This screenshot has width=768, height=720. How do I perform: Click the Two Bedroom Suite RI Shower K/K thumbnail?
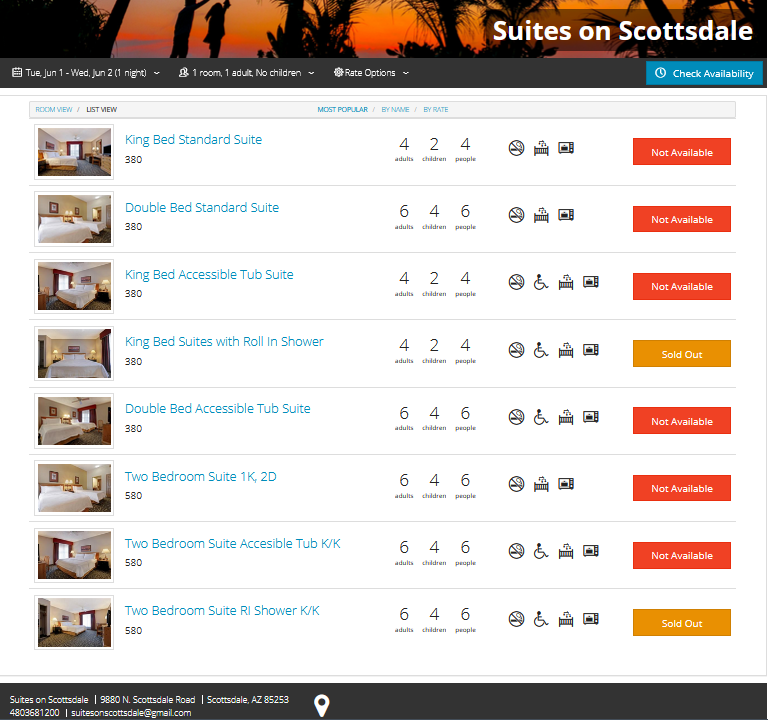(74, 623)
